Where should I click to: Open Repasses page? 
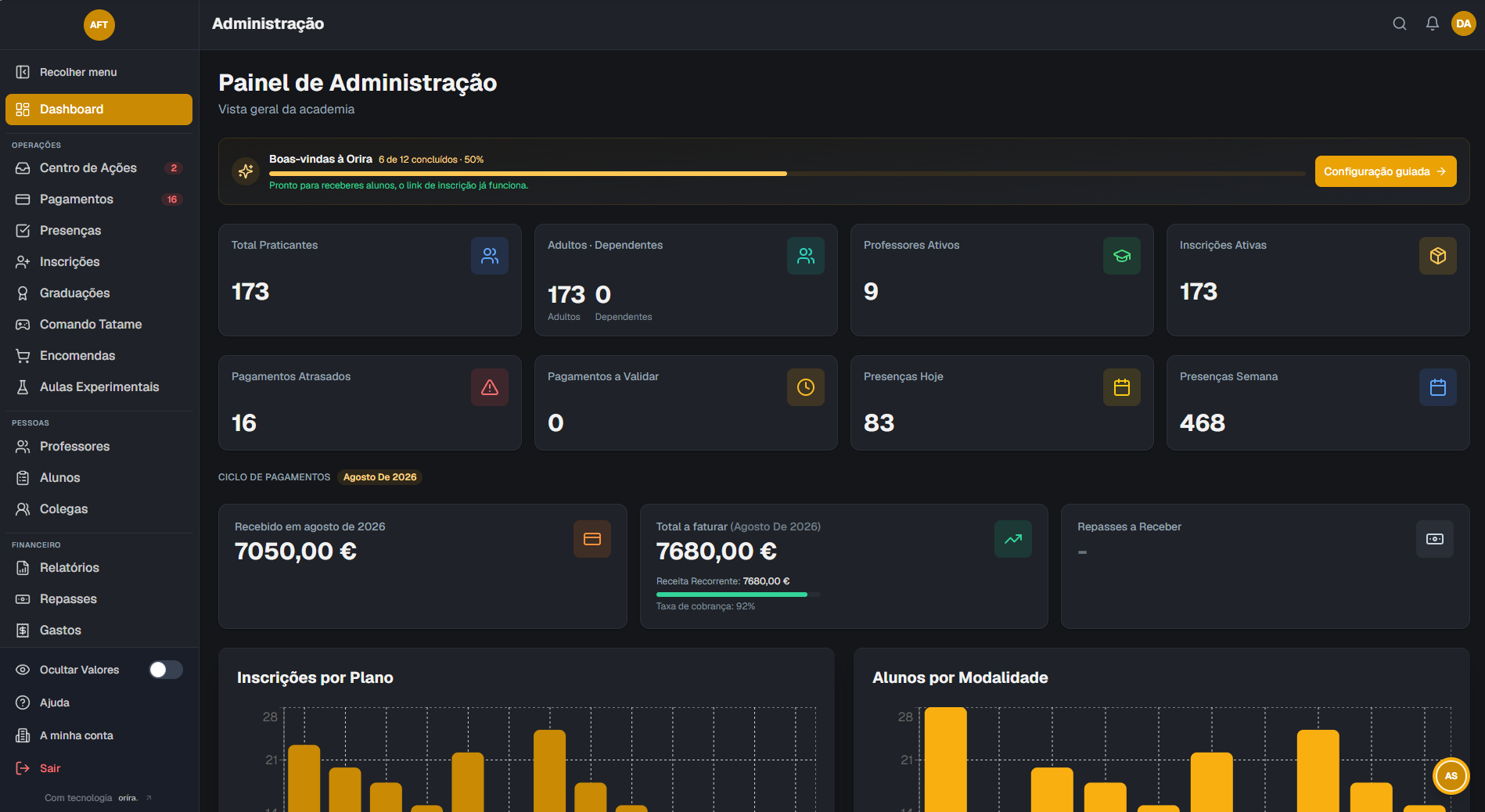coord(99,599)
